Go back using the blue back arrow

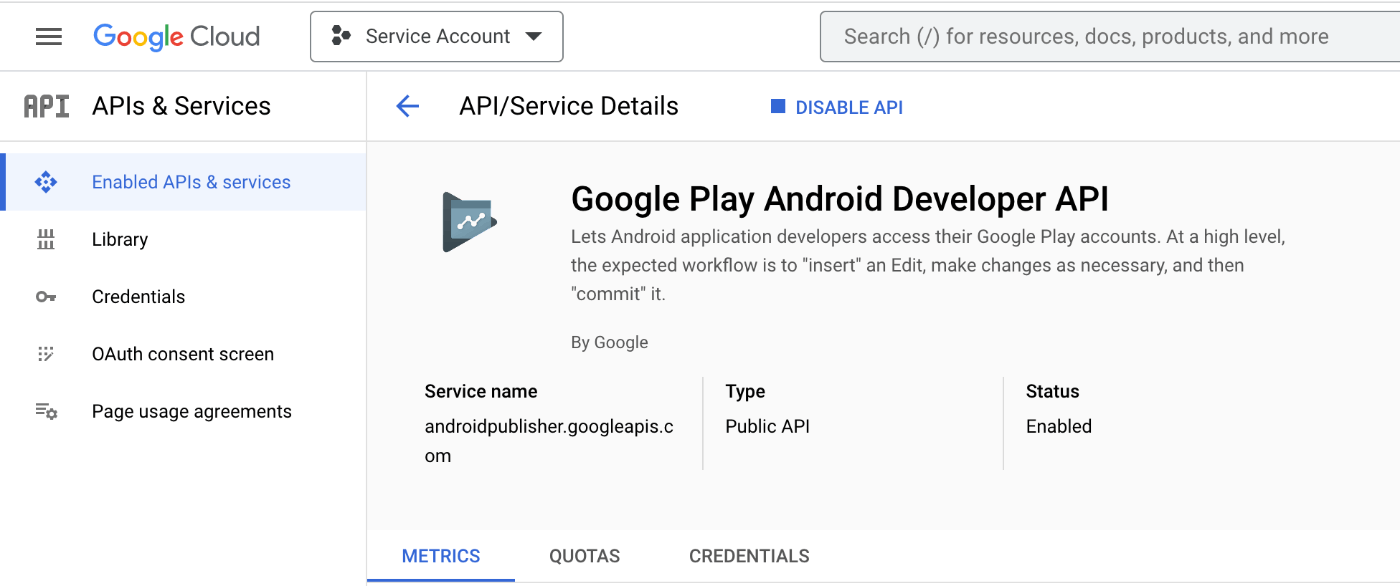[x=407, y=106]
